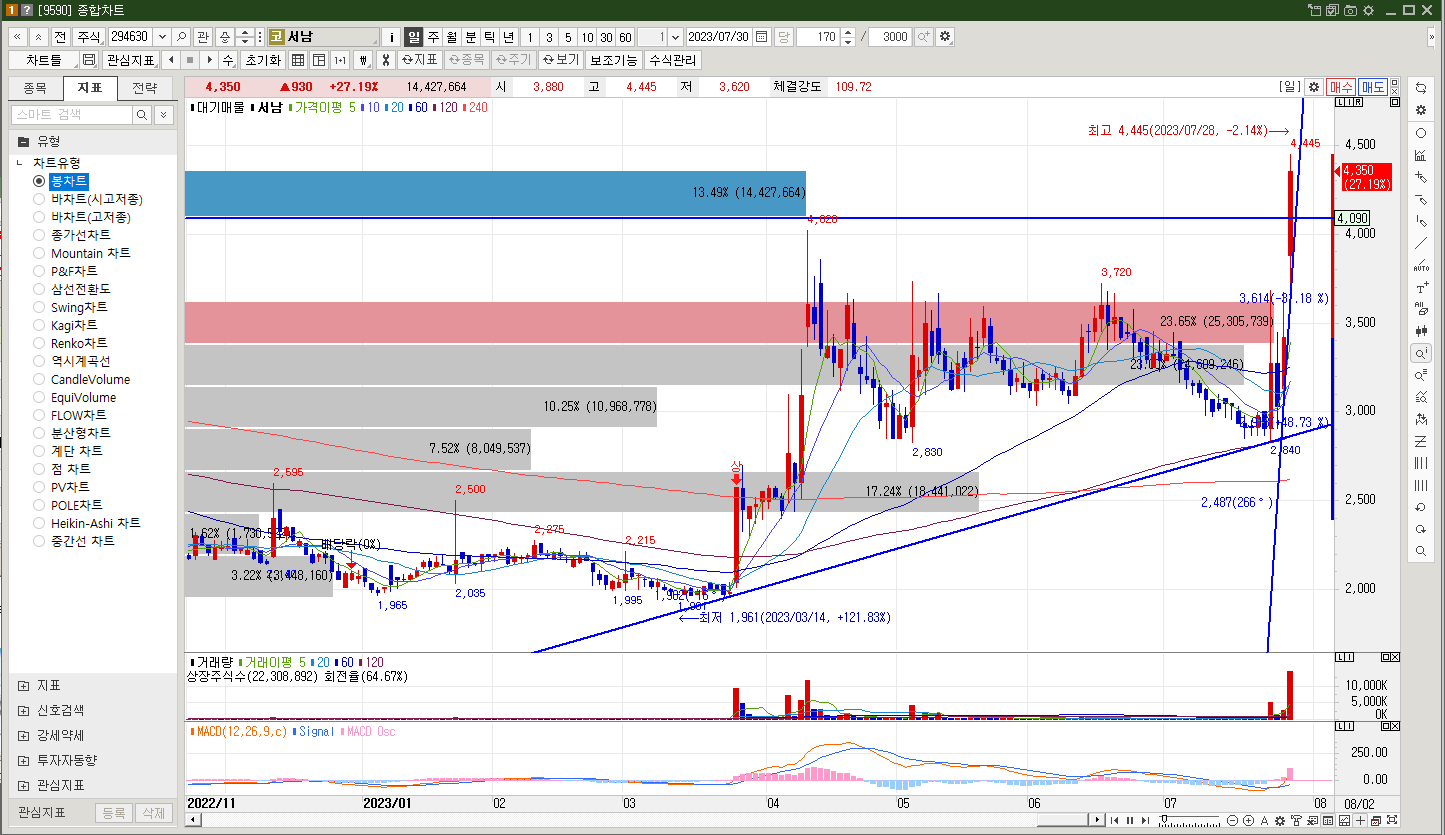Click the gear icon beside [일] label
Image resolution: width=1445 pixels, height=835 pixels.
coord(1314,87)
